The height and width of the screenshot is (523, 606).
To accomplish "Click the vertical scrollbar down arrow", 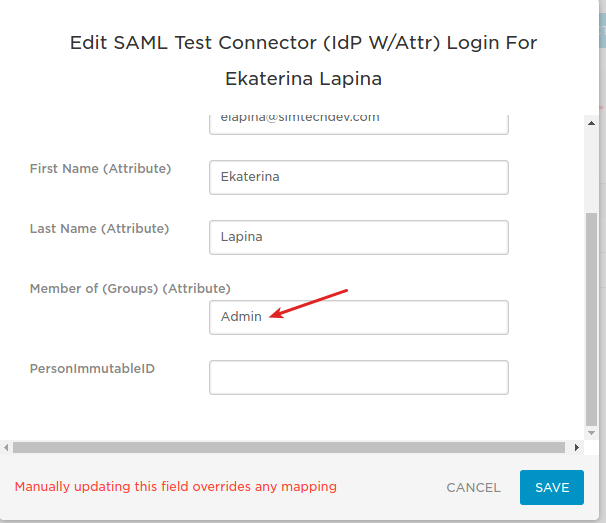I will tap(591, 433).
